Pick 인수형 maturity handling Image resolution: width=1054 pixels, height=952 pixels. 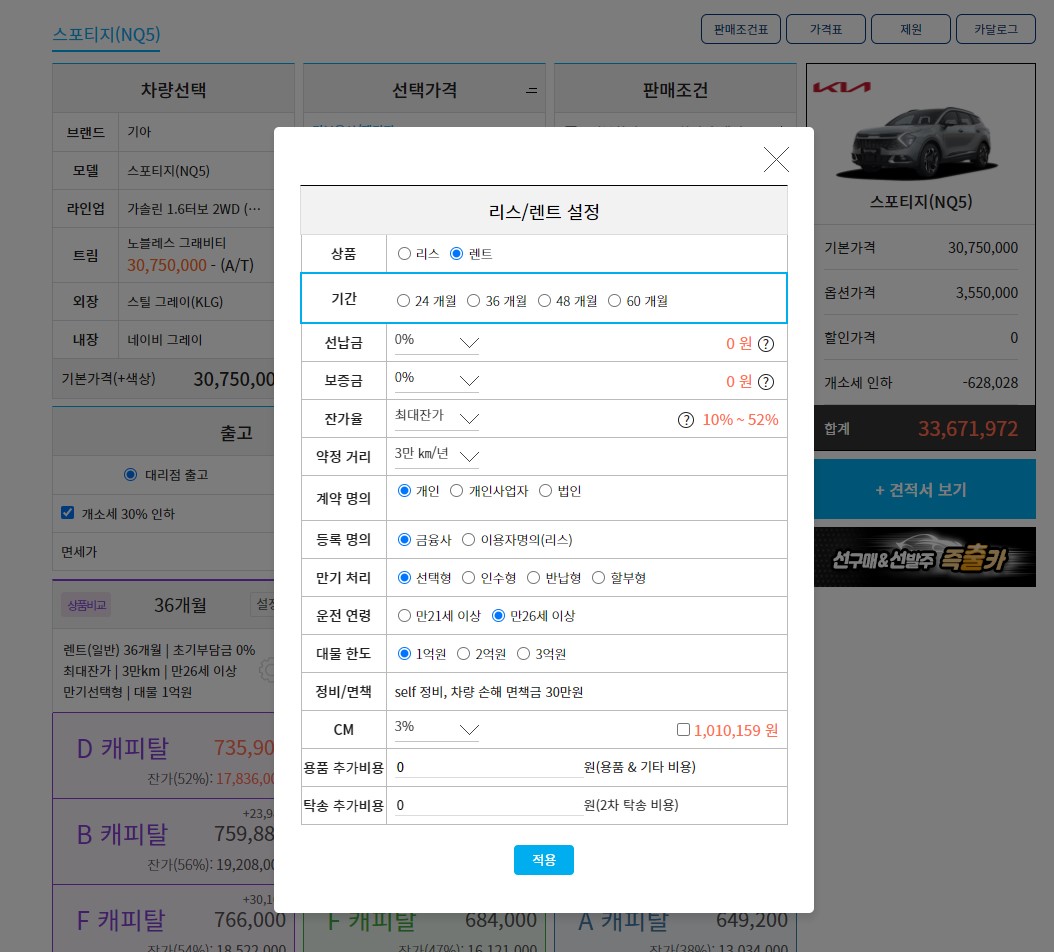(x=469, y=578)
